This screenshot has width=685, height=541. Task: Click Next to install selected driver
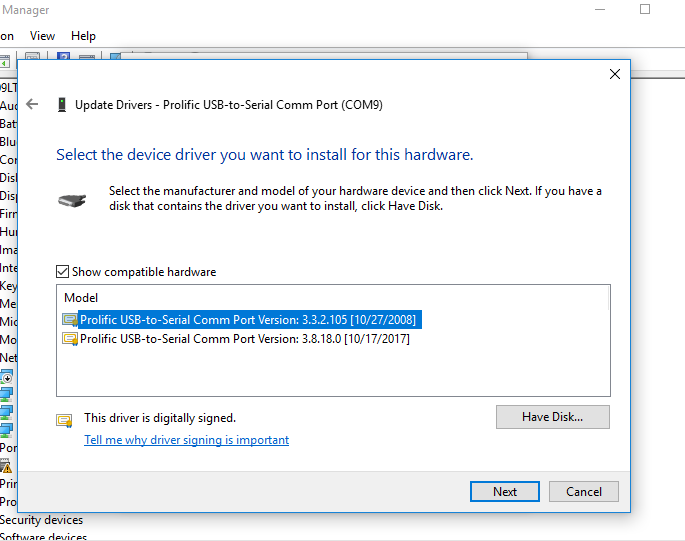pos(505,492)
